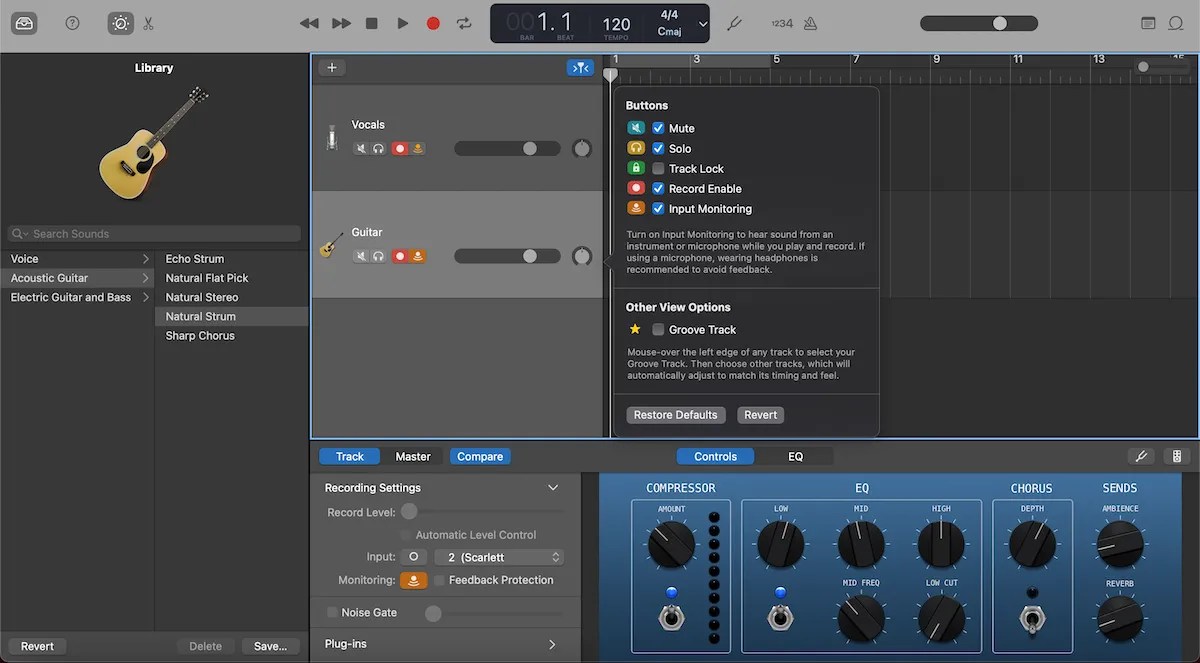Click the amp icon in the Smart Controls bar
Viewport: 1200px width, 663px height.
[x=1177, y=456]
